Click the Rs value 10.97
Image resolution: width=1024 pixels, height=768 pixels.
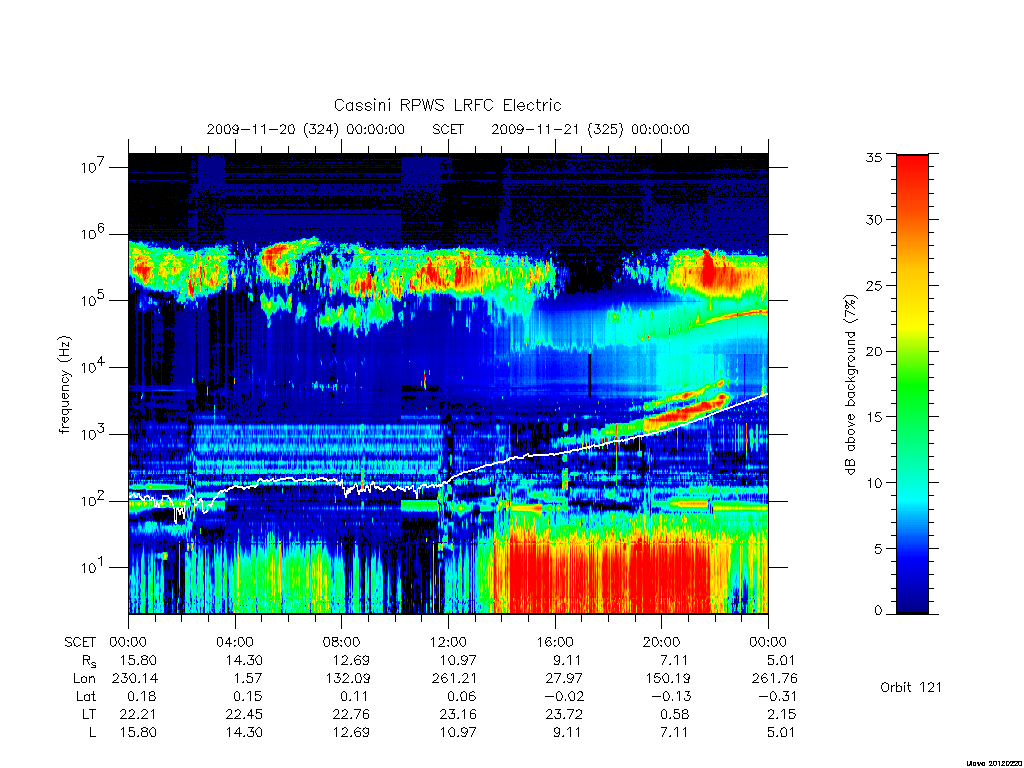point(458,660)
